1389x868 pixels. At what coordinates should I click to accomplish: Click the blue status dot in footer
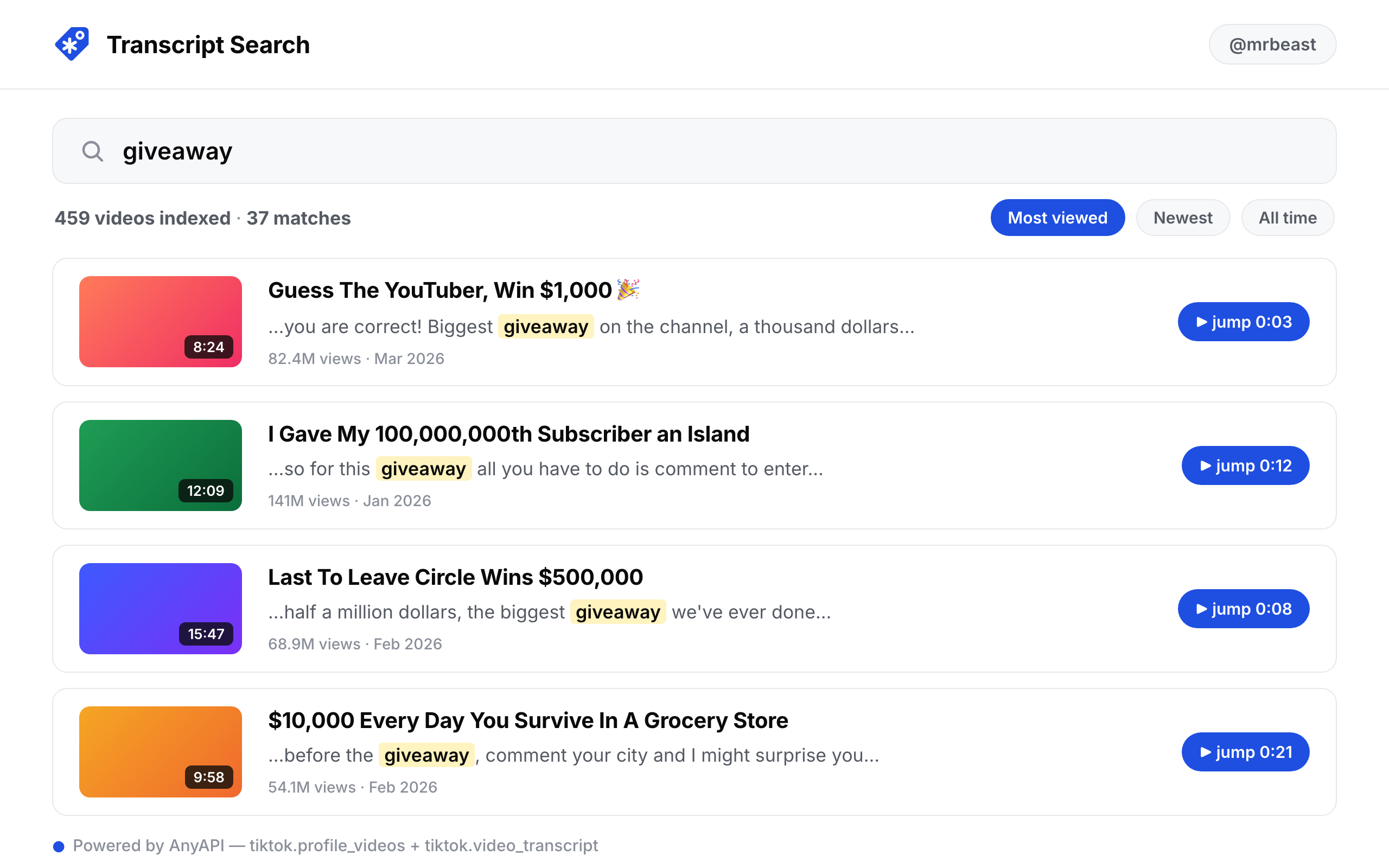(59, 846)
